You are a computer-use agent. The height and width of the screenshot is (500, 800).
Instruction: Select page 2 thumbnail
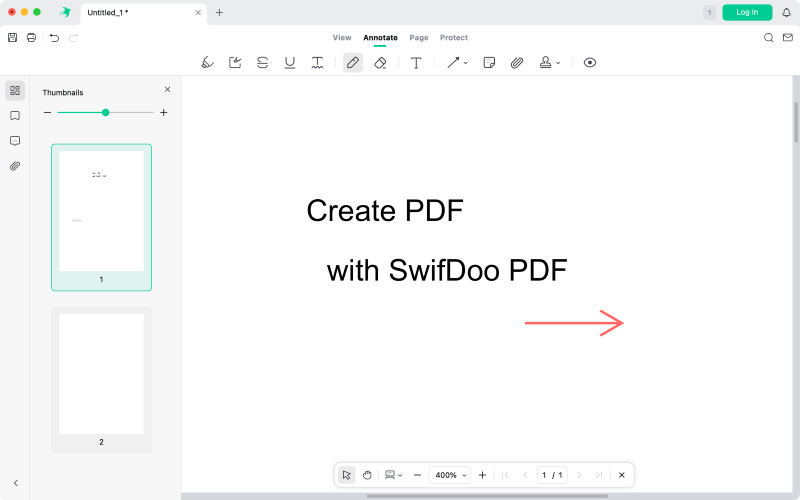point(102,380)
